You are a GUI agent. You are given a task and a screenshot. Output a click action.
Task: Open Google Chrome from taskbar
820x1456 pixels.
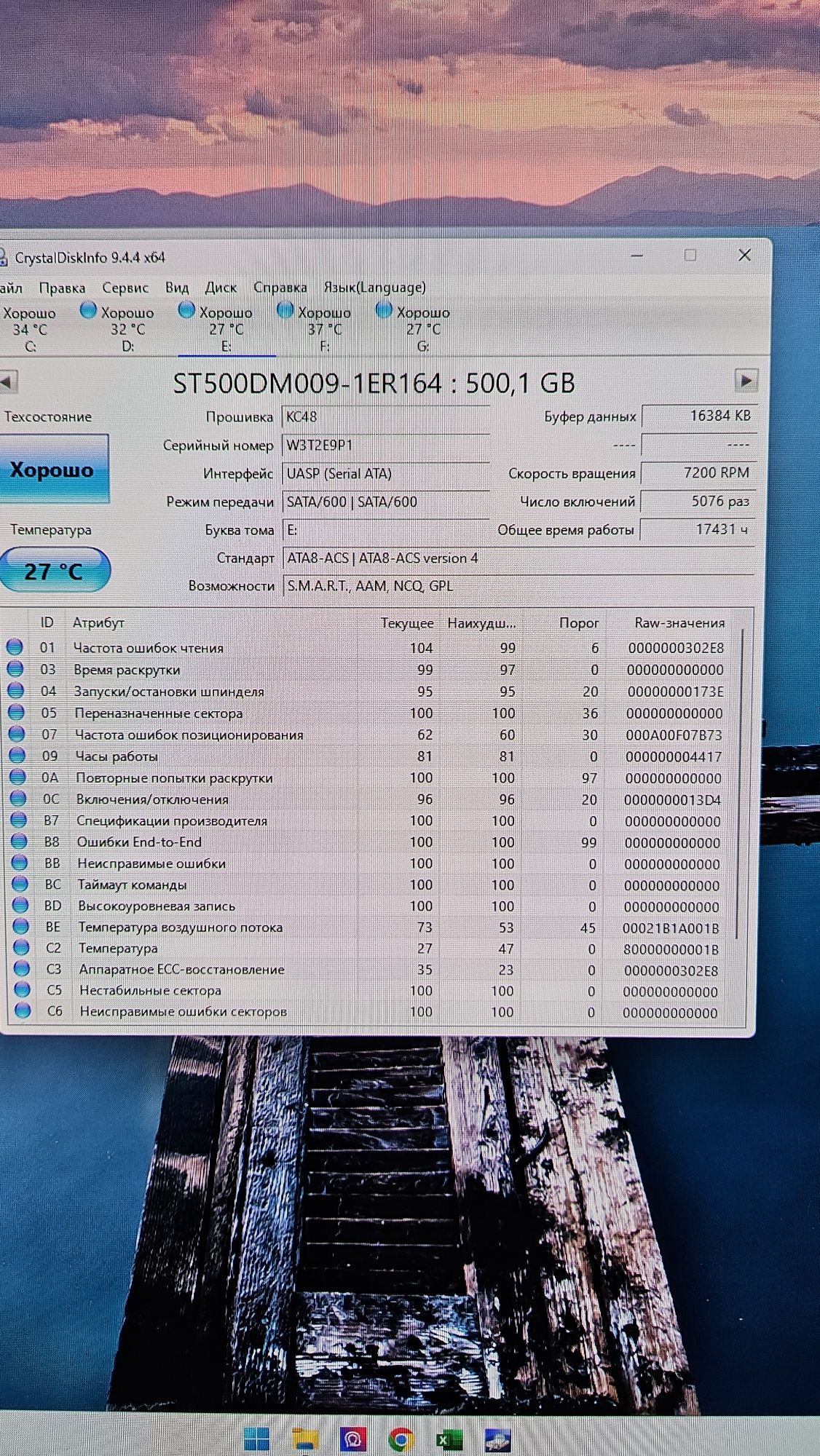[401, 1439]
